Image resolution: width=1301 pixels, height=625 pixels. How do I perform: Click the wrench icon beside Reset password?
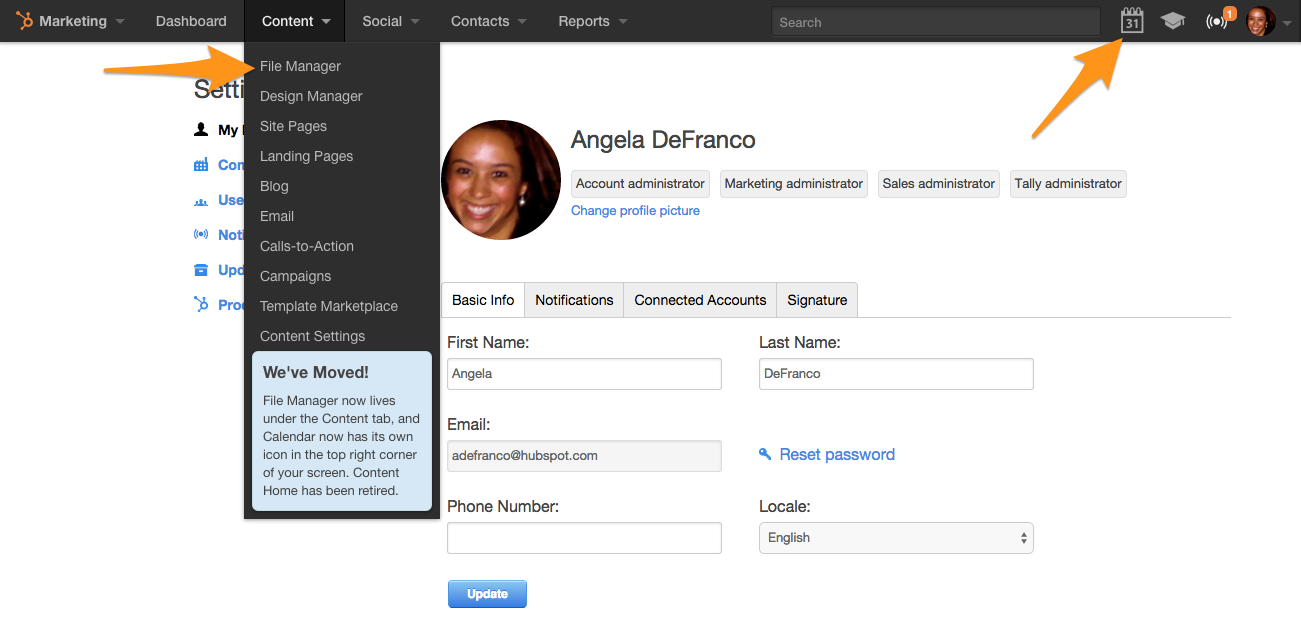pos(765,454)
